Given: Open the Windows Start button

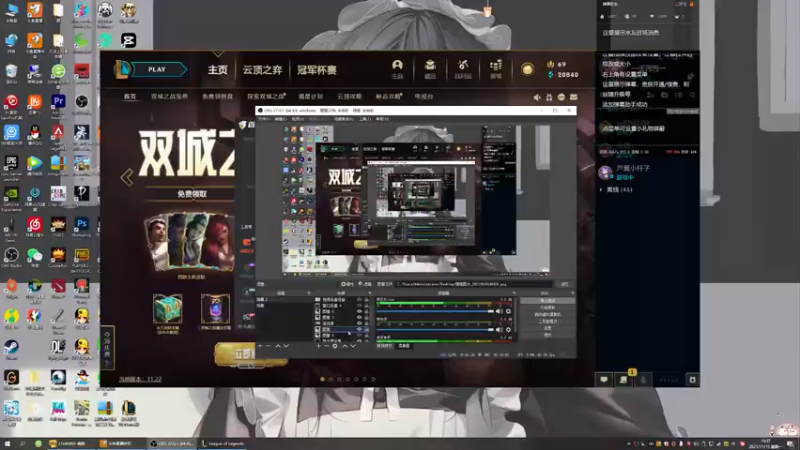Looking at the screenshot, I should click(7, 444).
